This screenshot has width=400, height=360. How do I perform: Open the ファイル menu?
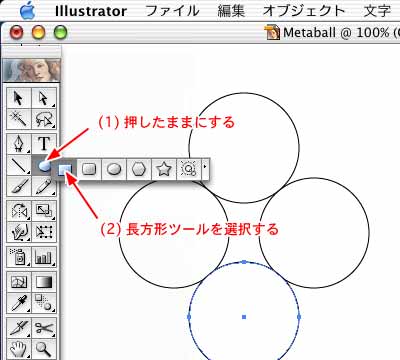[x=172, y=11]
